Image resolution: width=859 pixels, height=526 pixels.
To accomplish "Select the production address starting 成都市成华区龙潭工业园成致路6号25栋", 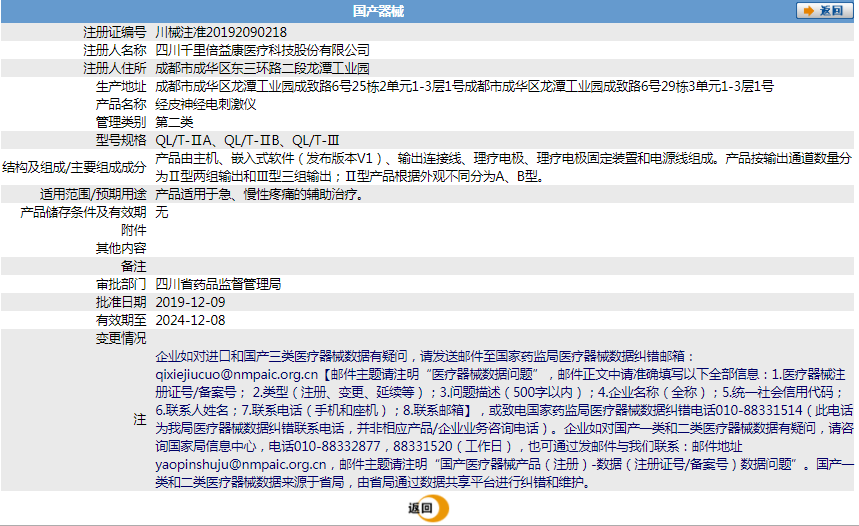I will 465,87.
